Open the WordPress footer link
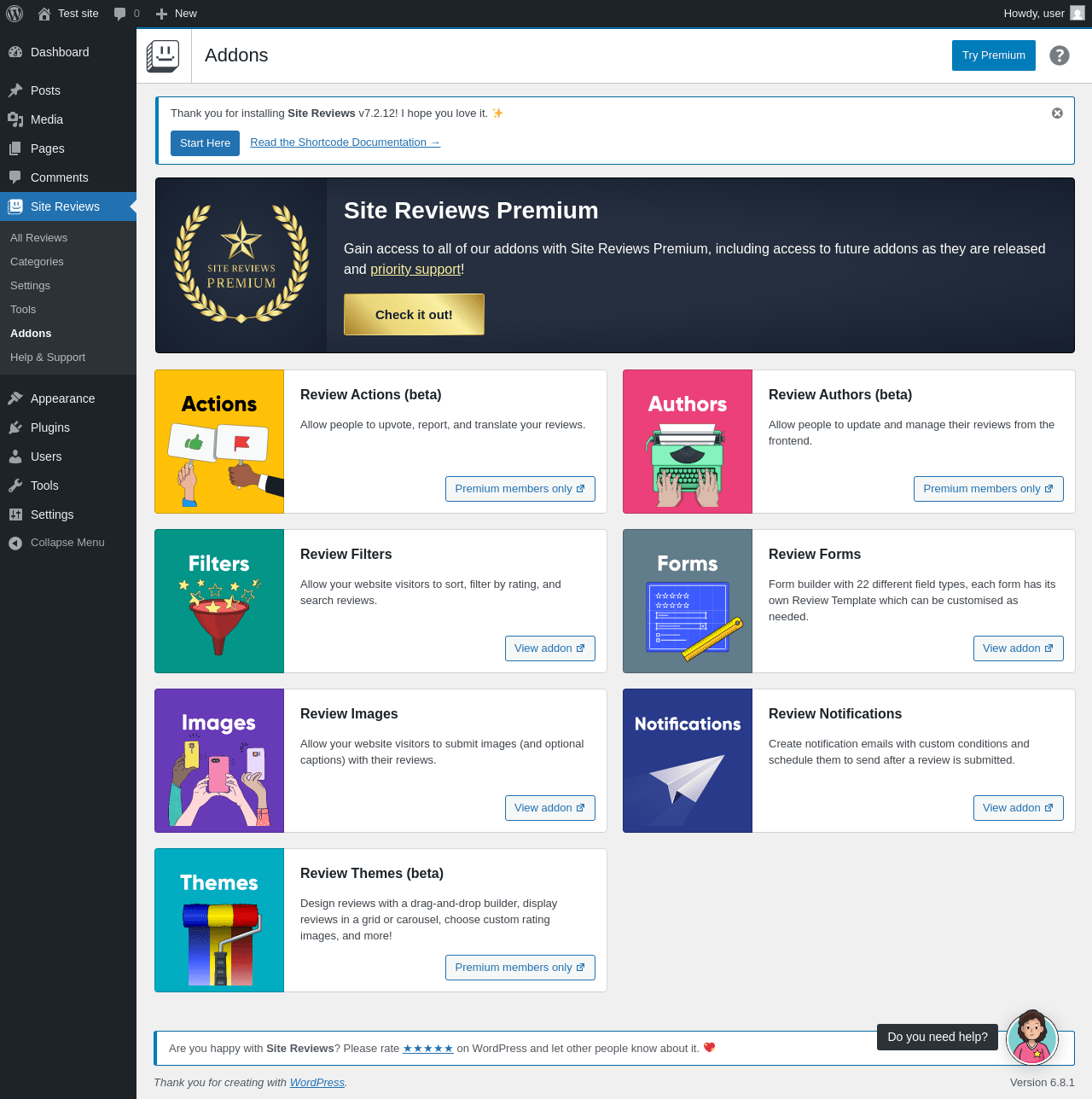The height and width of the screenshot is (1099, 1092). click(317, 1083)
